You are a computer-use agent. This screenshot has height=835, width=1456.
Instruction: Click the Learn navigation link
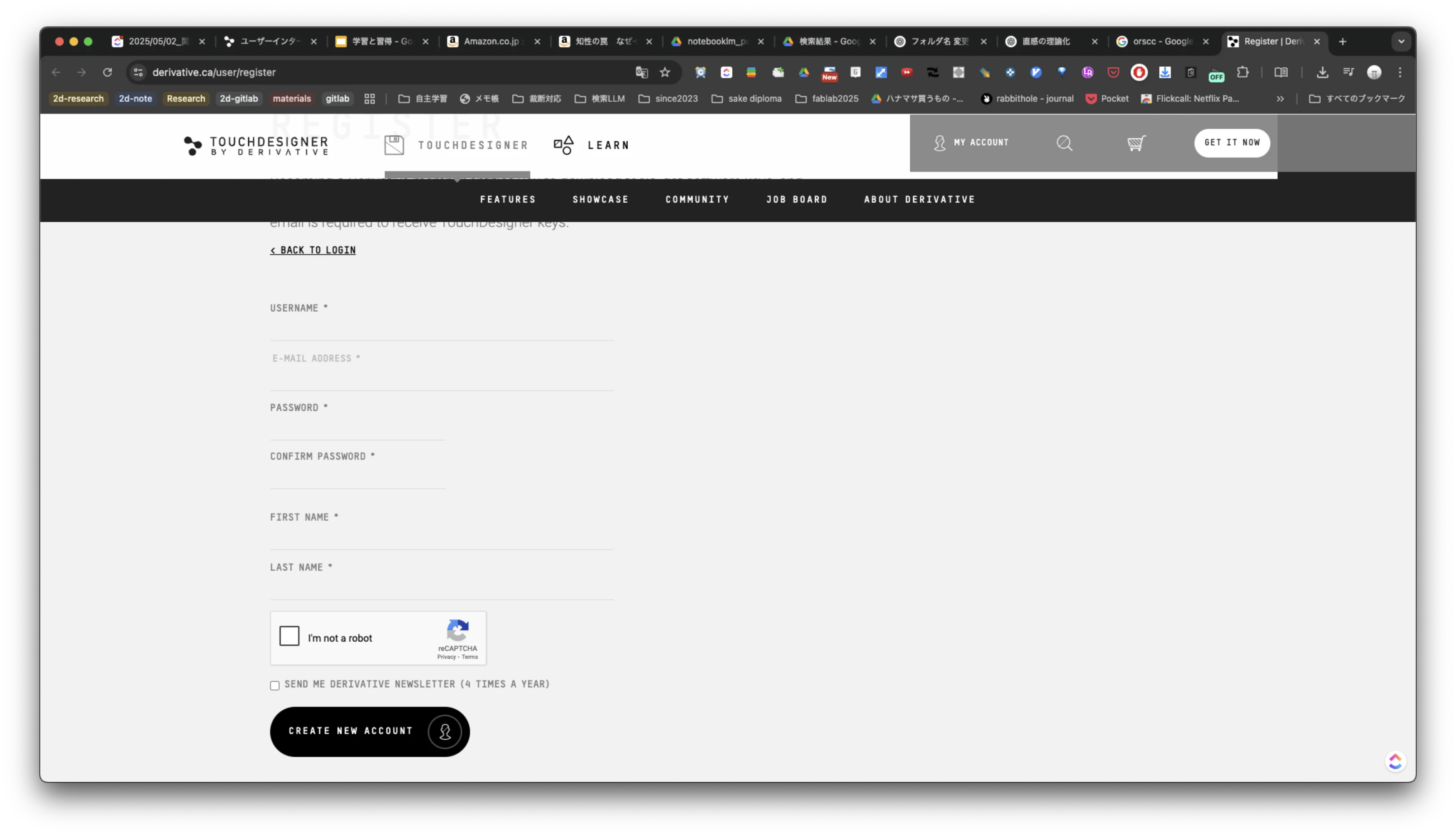coord(608,145)
